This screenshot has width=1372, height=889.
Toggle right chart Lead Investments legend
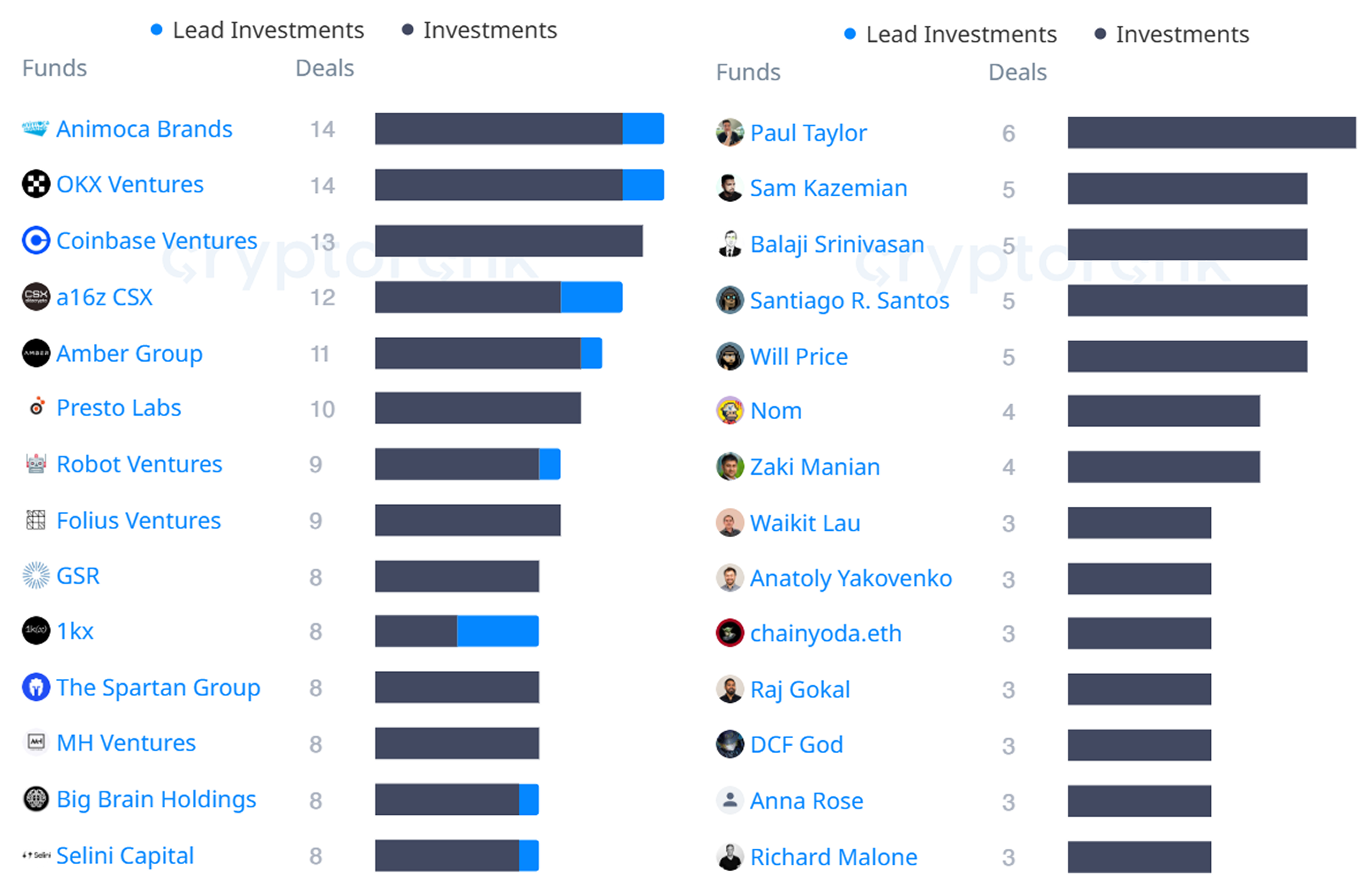pos(950,35)
